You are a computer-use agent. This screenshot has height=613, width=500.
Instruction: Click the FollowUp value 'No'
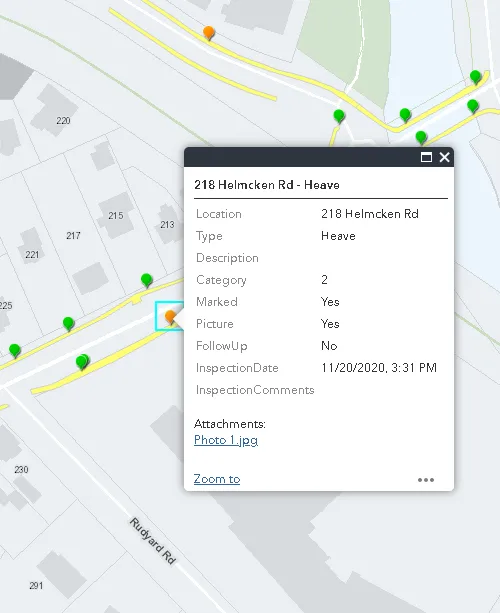click(x=329, y=346)
